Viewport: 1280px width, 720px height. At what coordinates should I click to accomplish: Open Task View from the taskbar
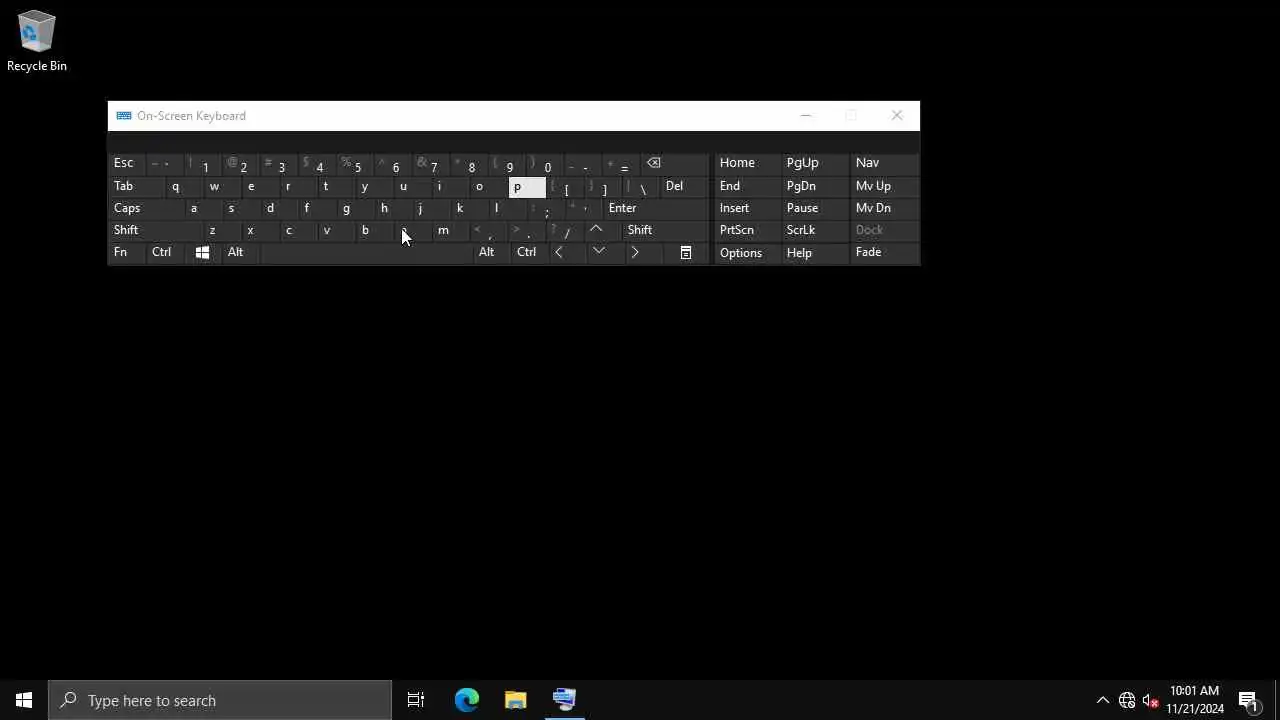416,700
